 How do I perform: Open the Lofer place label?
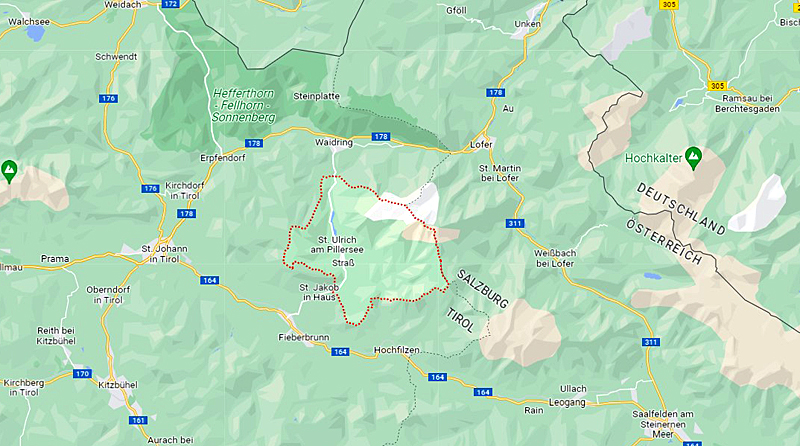click(481, 144)
